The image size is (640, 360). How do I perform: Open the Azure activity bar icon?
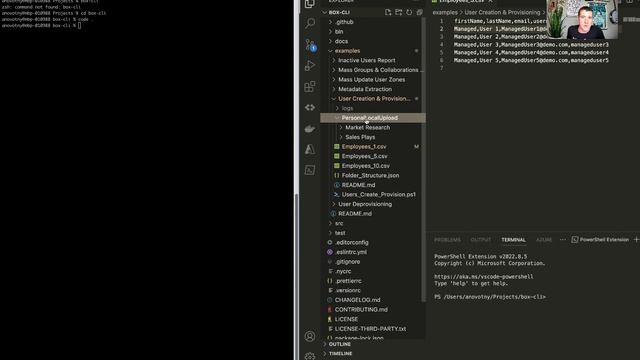[310, 149]
